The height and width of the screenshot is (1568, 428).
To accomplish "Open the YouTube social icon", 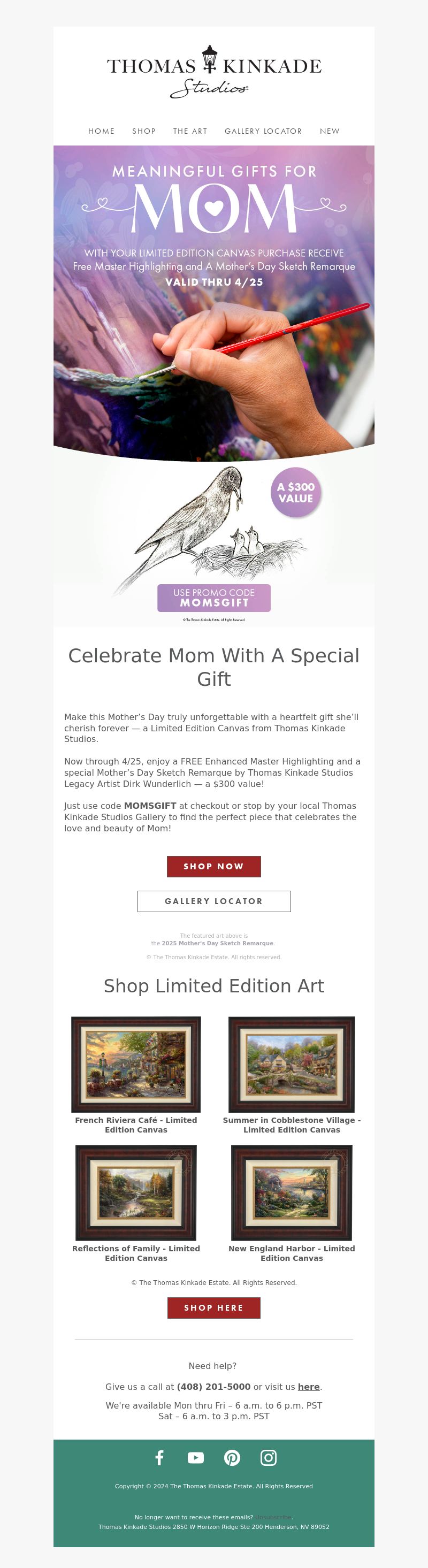I will point(195,1457).
